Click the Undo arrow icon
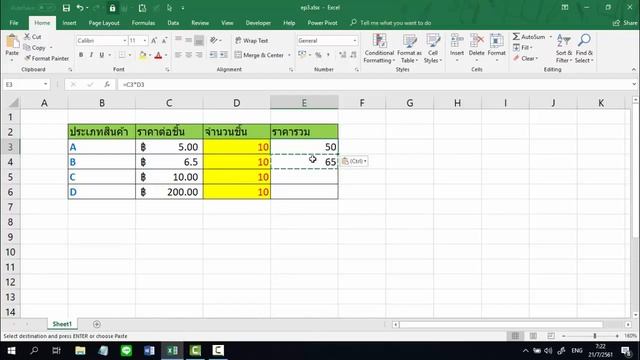 [80, 8]
